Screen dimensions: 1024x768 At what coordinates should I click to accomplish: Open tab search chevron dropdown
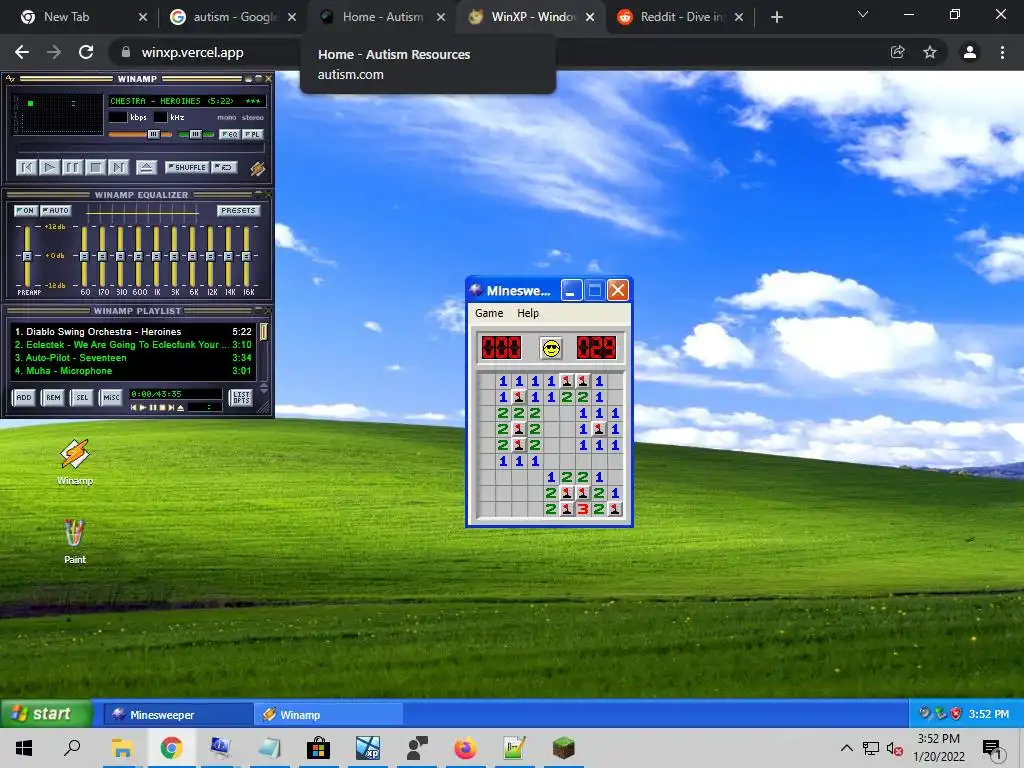click(863, 14)
